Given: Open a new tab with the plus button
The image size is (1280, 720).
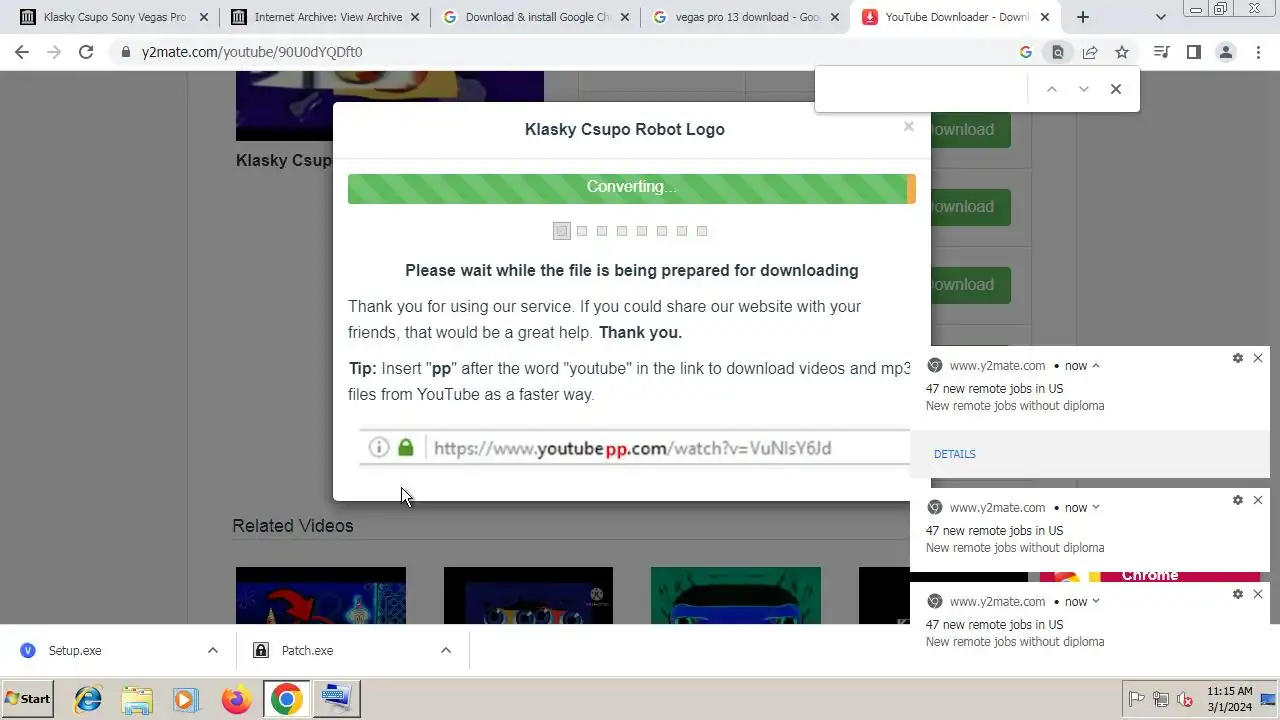Looking at the screenshot, I should tap(1082, 17).
